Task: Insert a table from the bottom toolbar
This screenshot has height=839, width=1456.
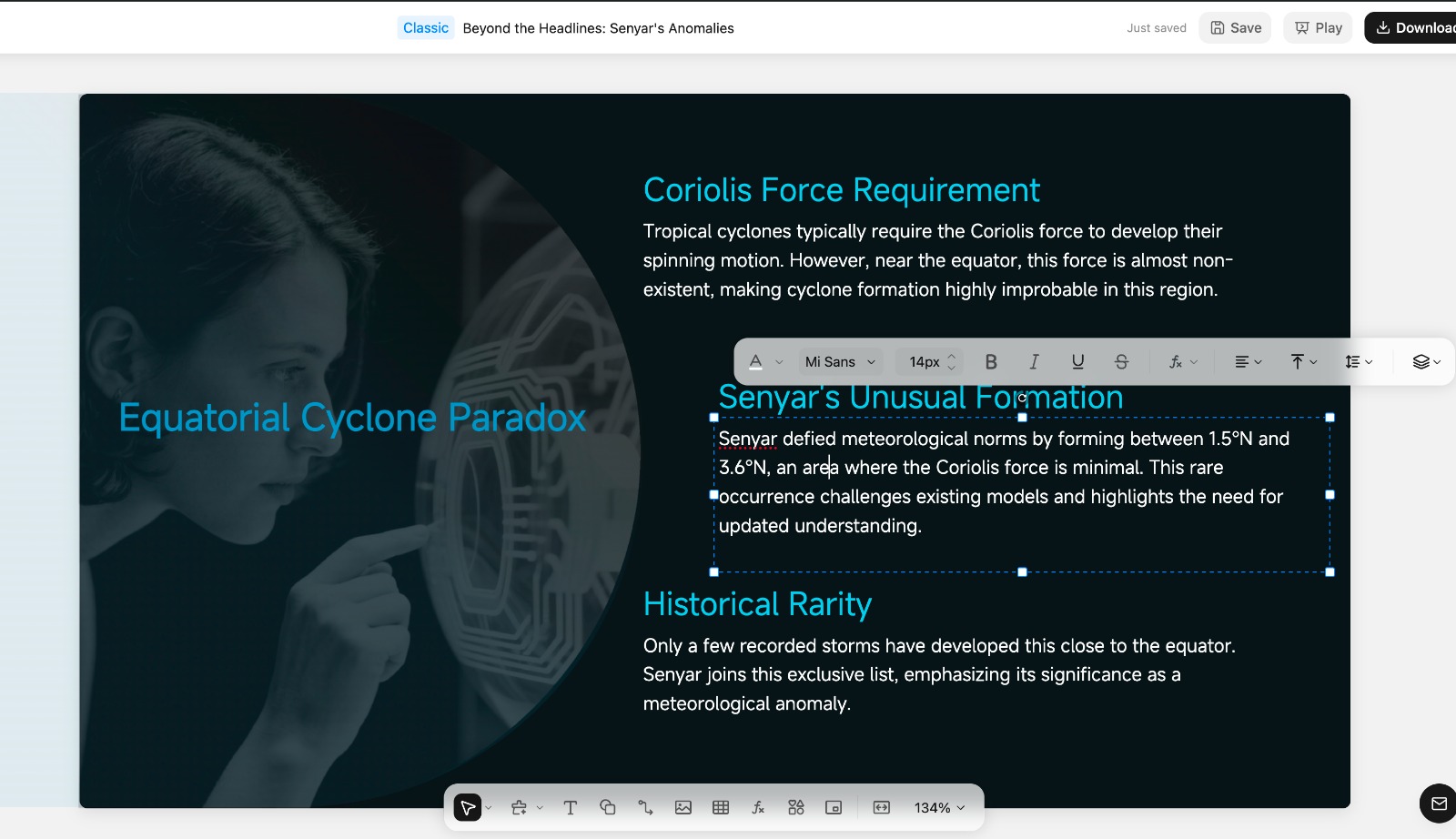Action: point(721,807)
